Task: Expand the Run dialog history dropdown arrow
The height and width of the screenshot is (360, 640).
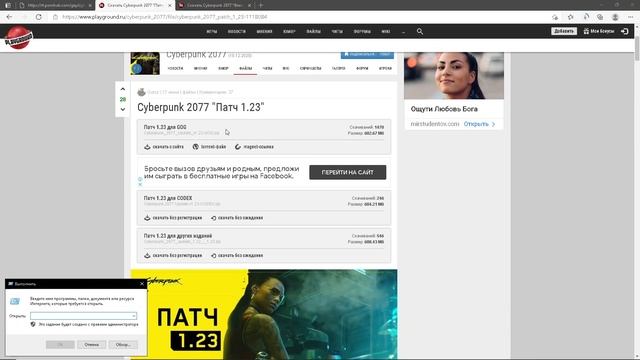Action: (x=133, y=316)
